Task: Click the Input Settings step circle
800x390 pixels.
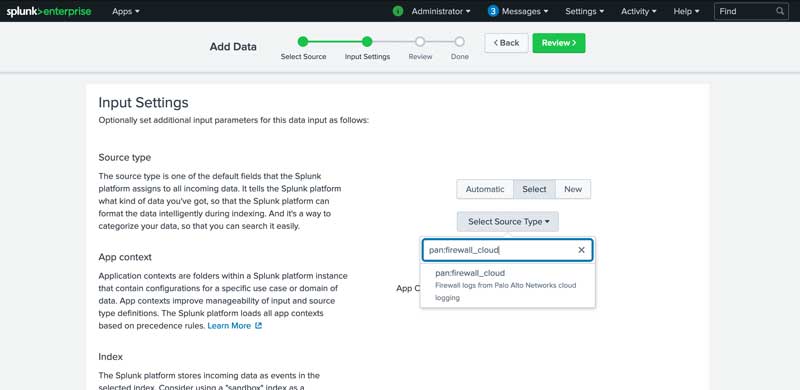Action: pyautogui.click(x=367, y=41)
